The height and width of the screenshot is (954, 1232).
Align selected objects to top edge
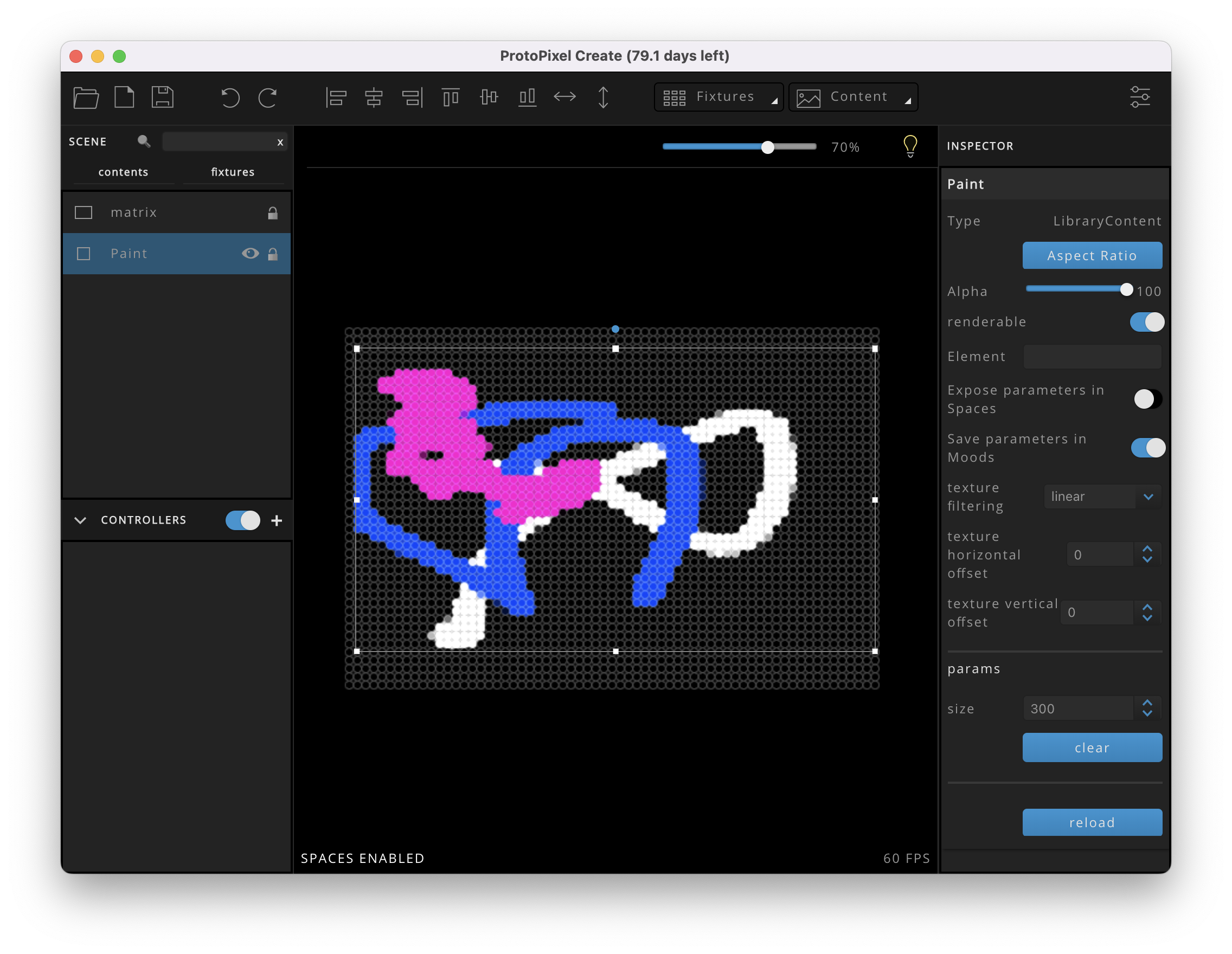point(450,98)
